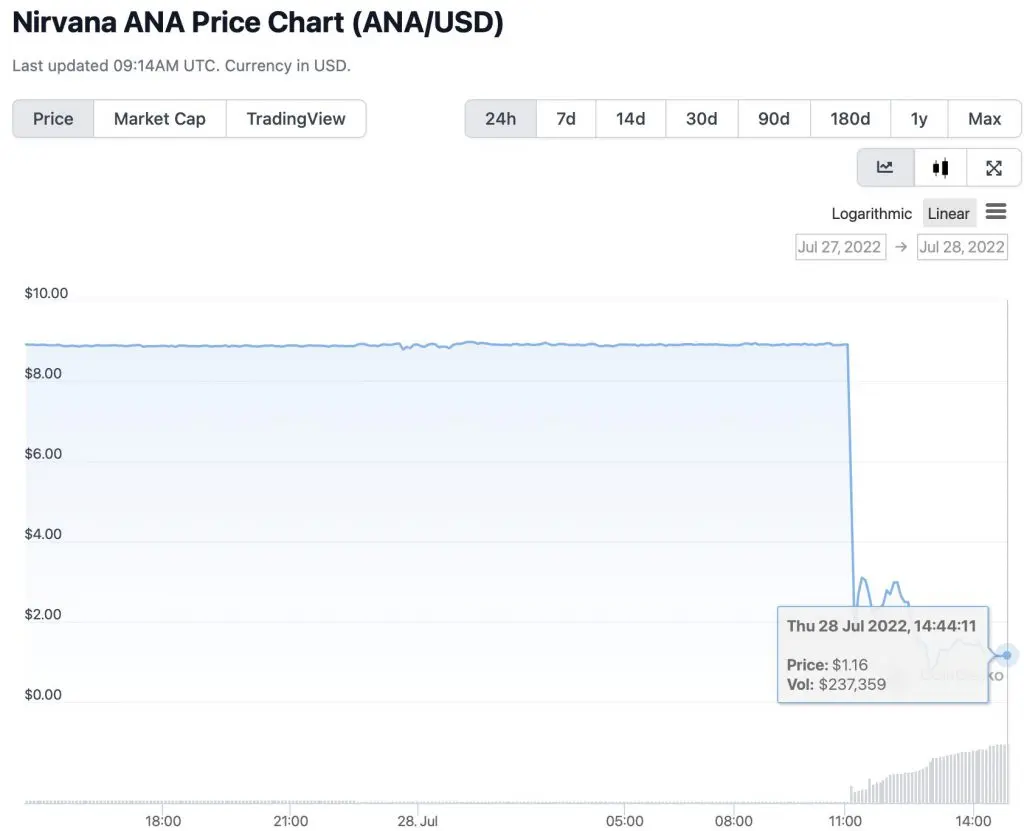Open the chart hamburger menu
This screenshot has width=1024, height=831.
point(996,212)
